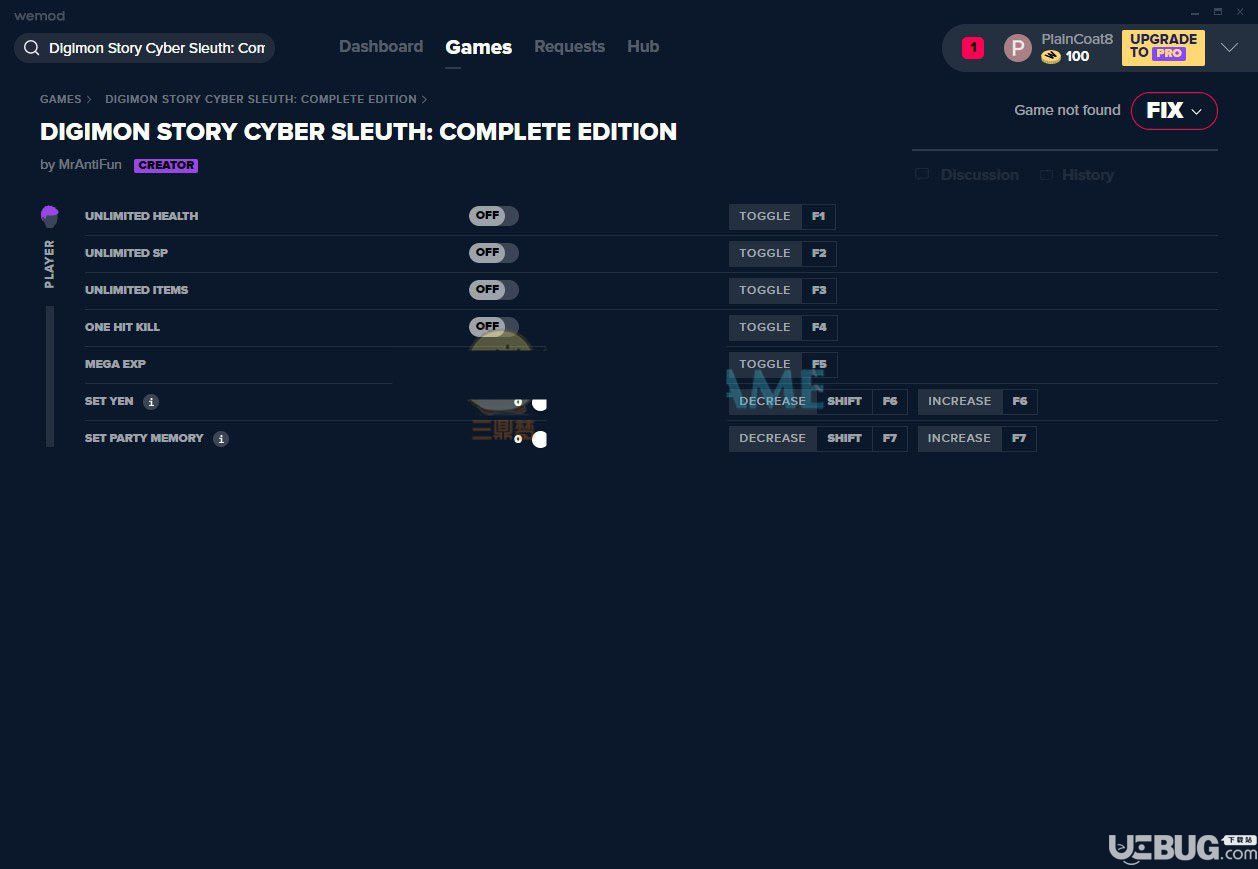The width and height of the screenshot is (1258, 869).
Task: Click the Game not found status text
Action: coord(1067,110)
